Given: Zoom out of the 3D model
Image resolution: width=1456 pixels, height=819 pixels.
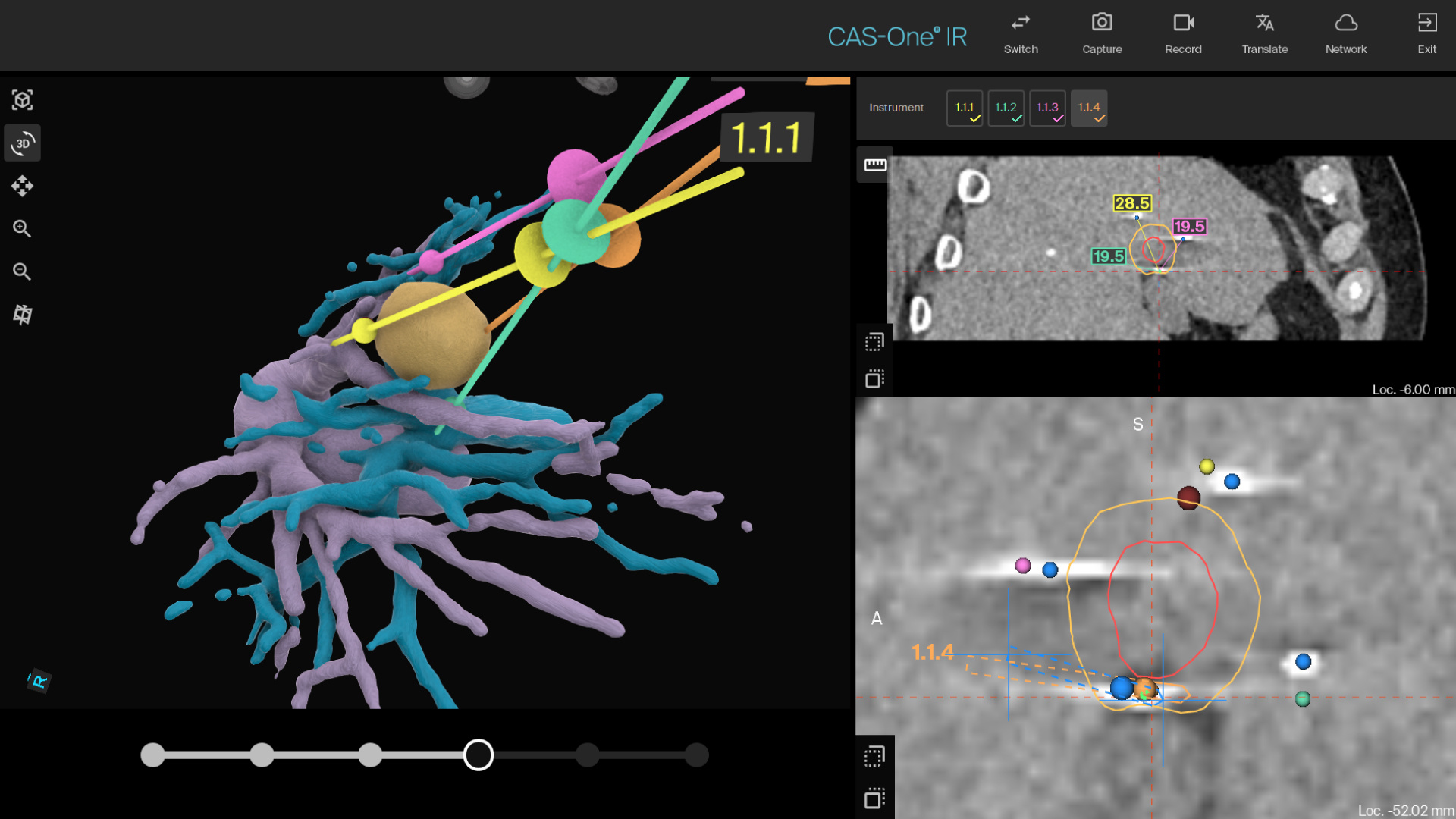Looking at the screenshot, I should click(x=23, y=271).
